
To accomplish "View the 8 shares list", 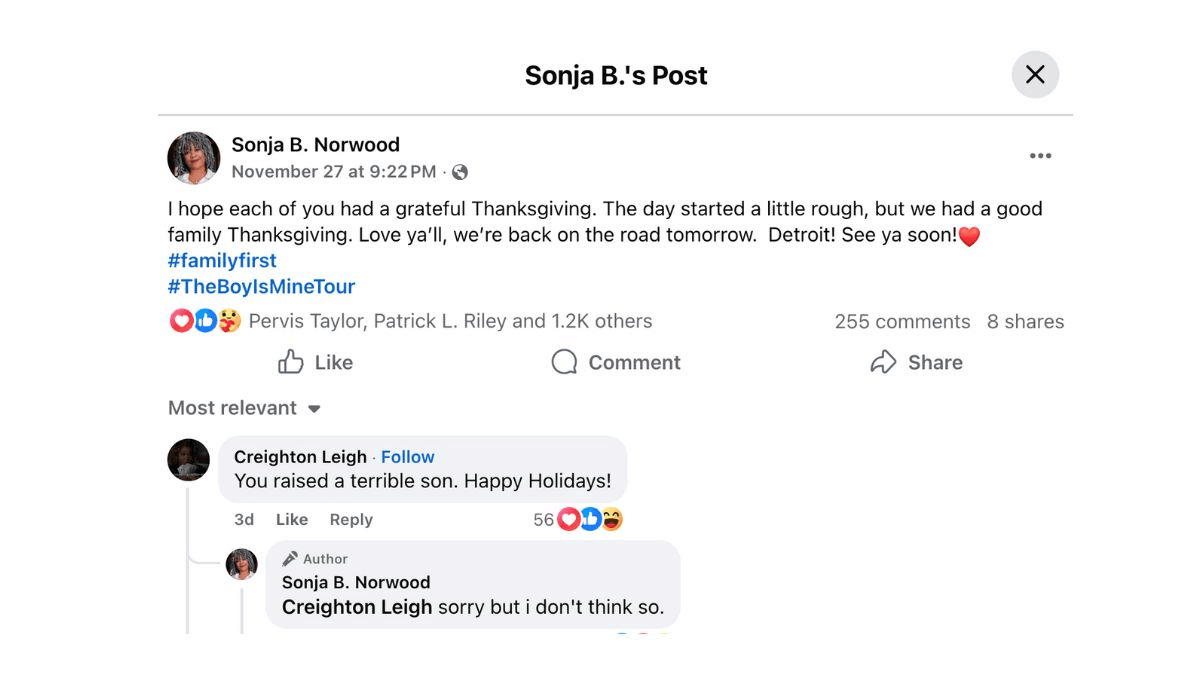I will click(x=1025, y=322).
